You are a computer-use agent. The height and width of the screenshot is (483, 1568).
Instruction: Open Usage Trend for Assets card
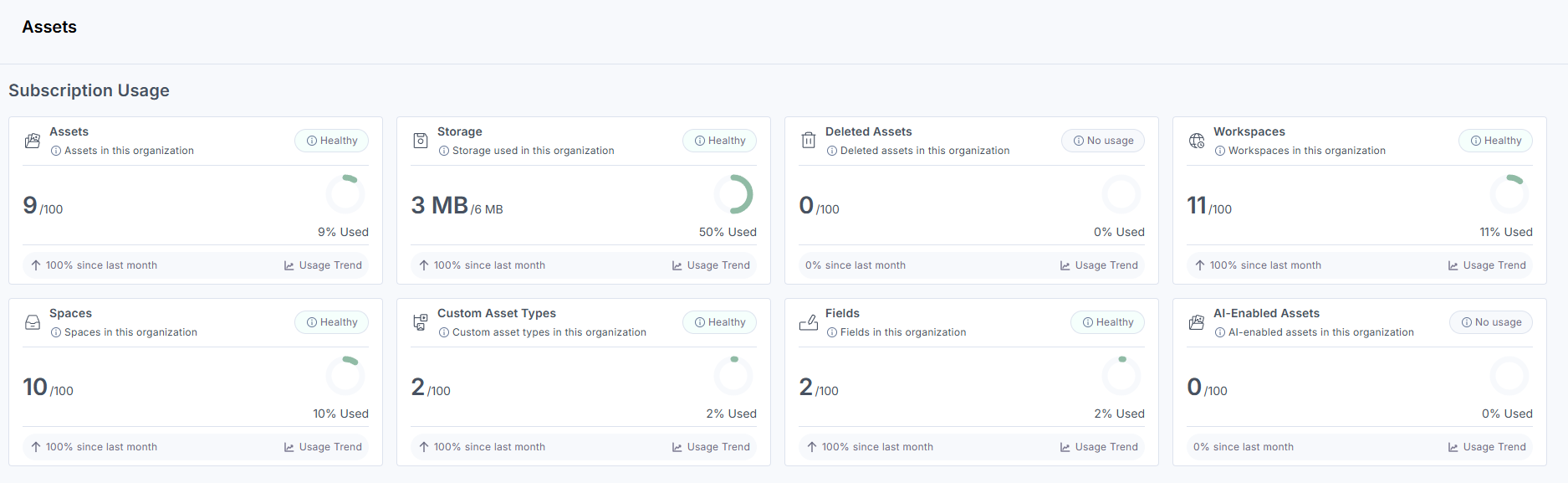coord(323,265)
